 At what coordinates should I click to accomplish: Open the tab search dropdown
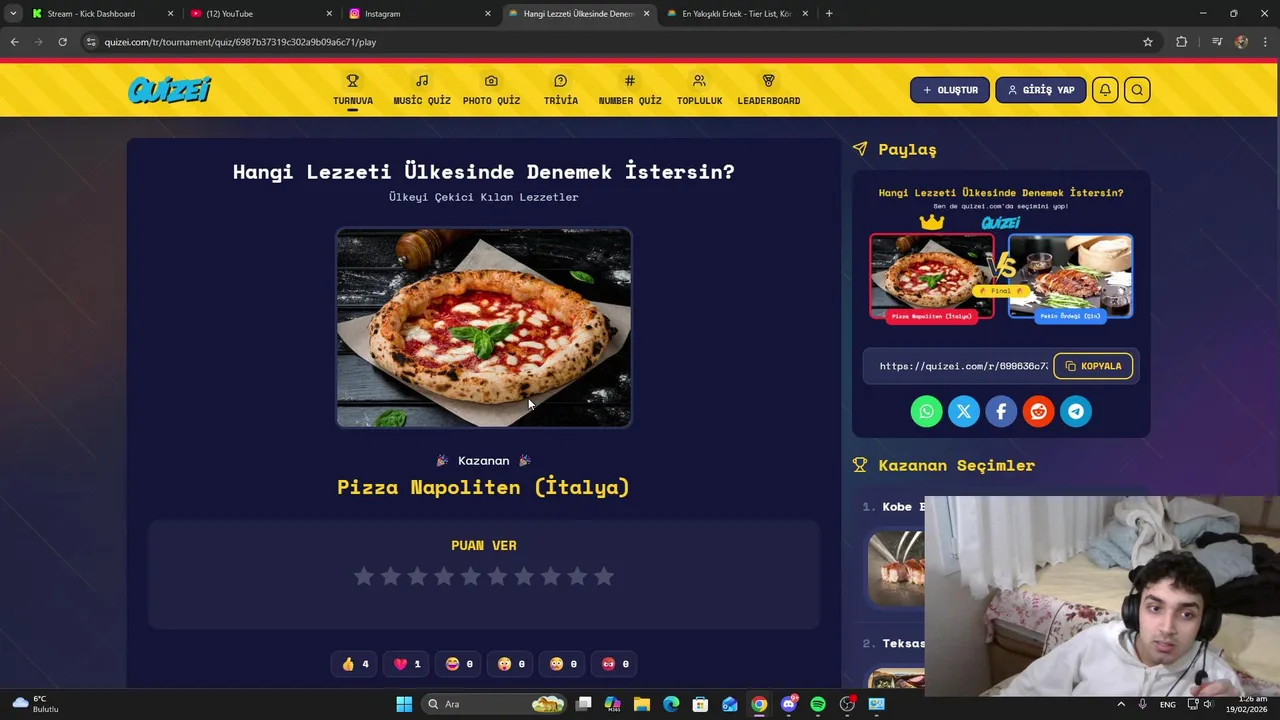tap(12, 14)
